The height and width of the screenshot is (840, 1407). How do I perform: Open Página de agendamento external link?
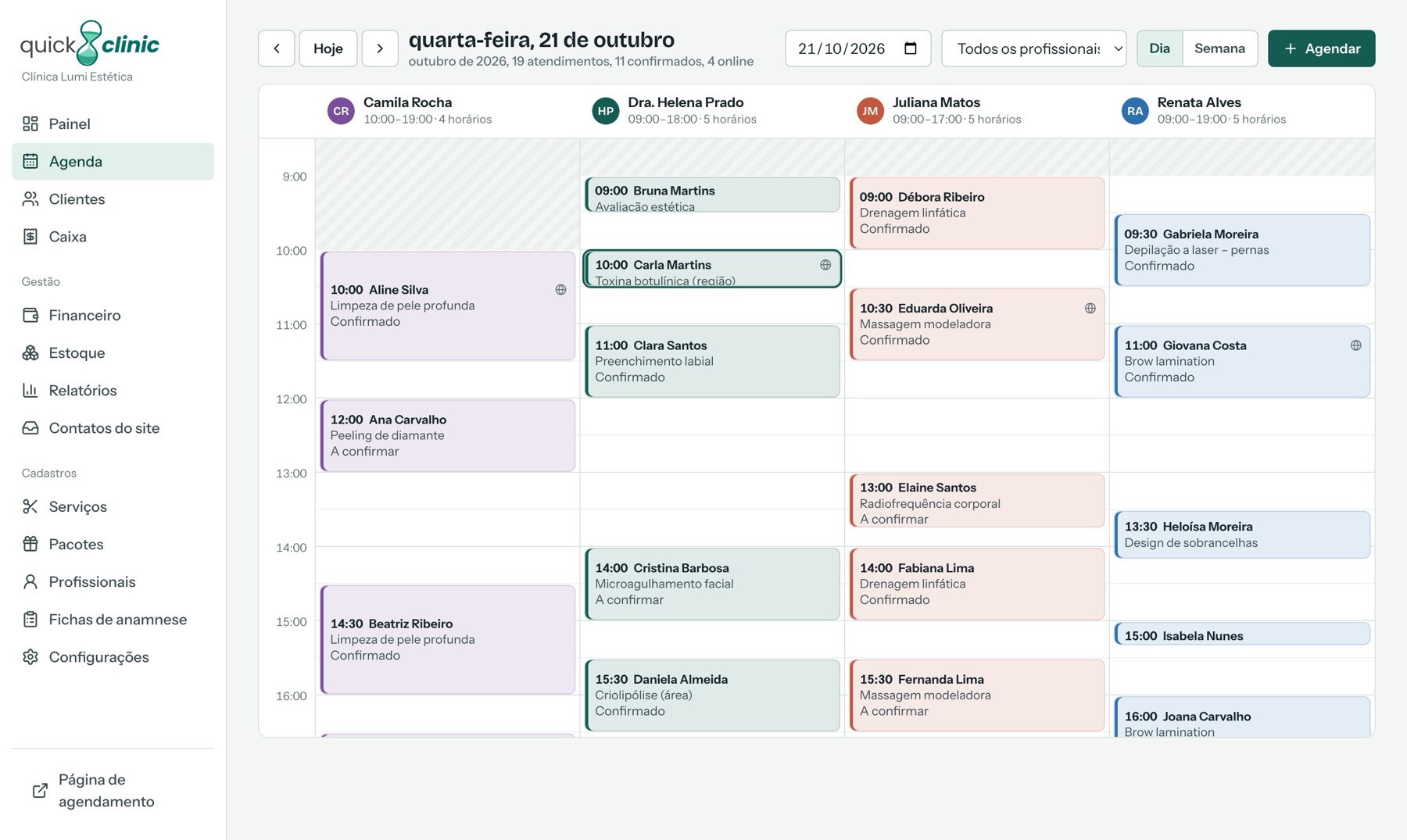[x=113, y=790]
